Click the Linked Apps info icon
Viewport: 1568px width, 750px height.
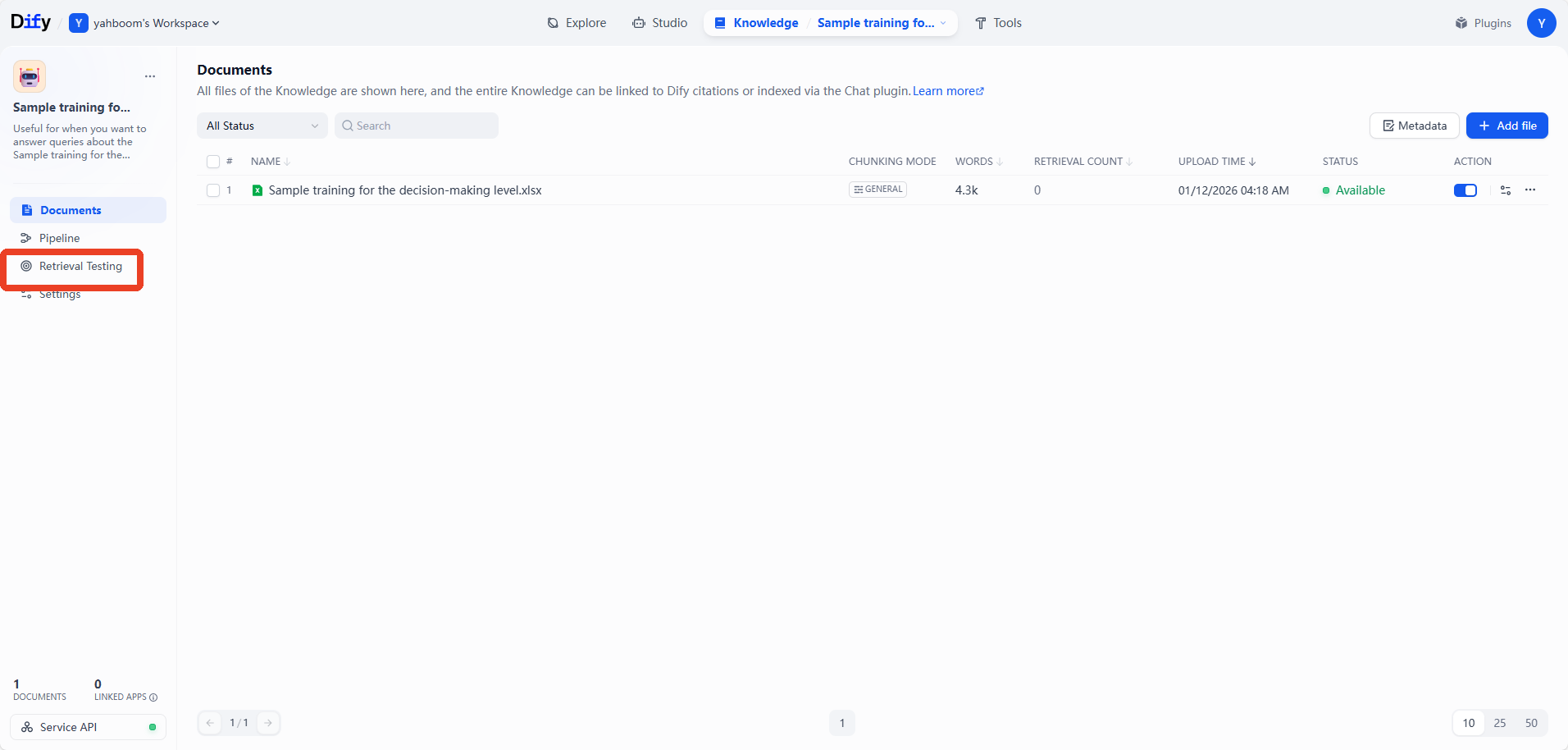(153, 697)
